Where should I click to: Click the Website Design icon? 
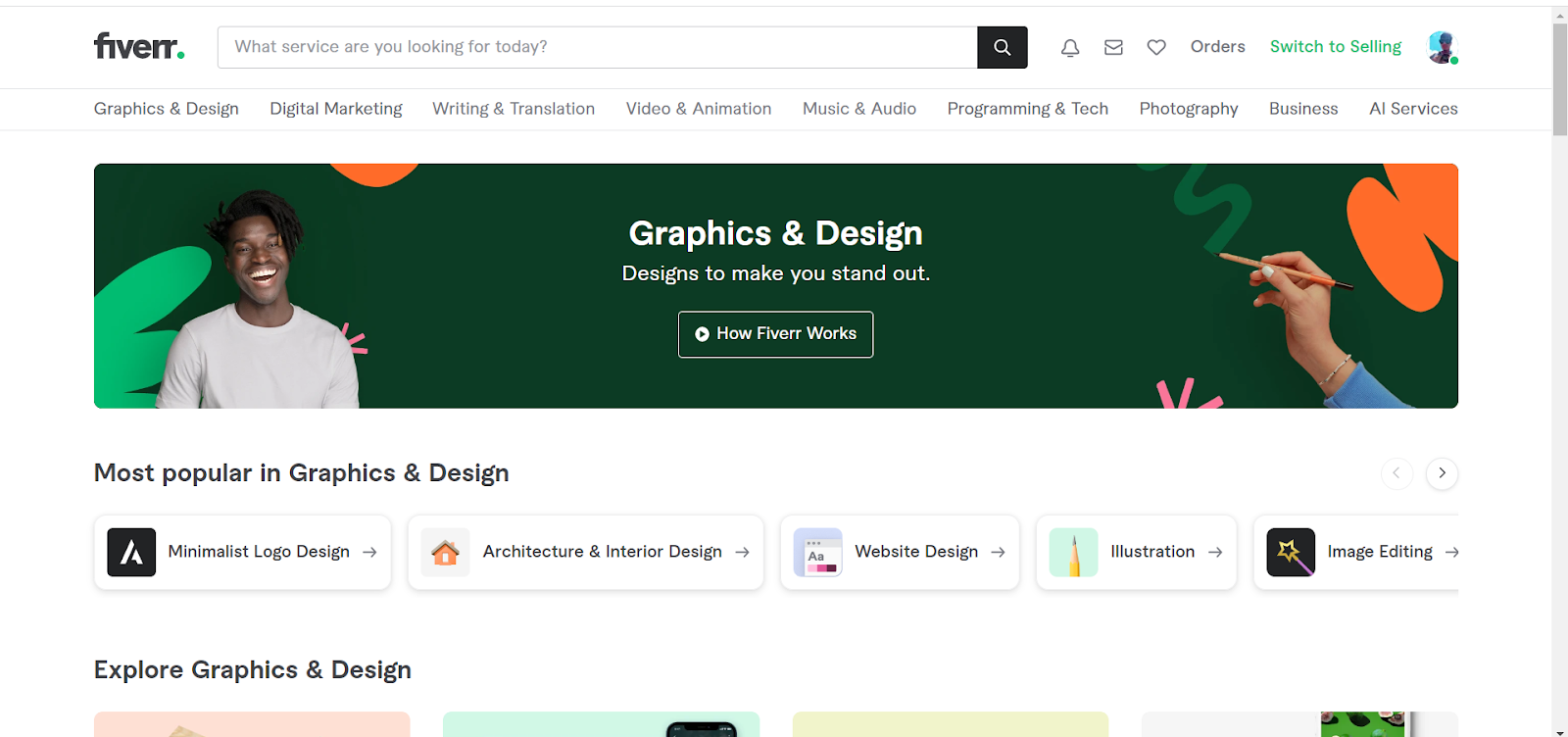pos(817,552)
